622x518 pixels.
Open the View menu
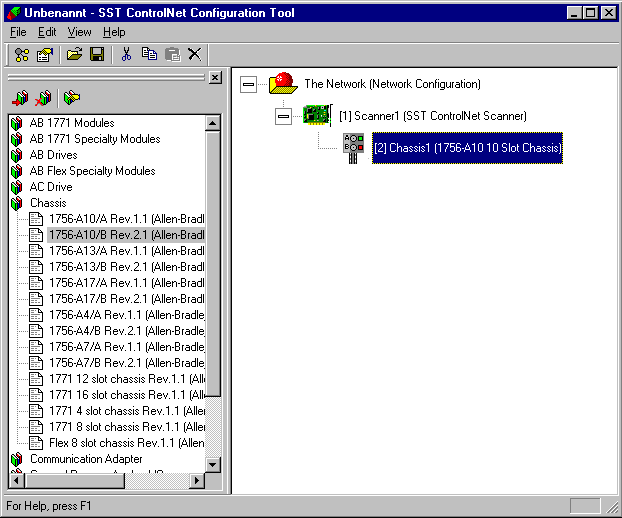(x=79, y=32)
